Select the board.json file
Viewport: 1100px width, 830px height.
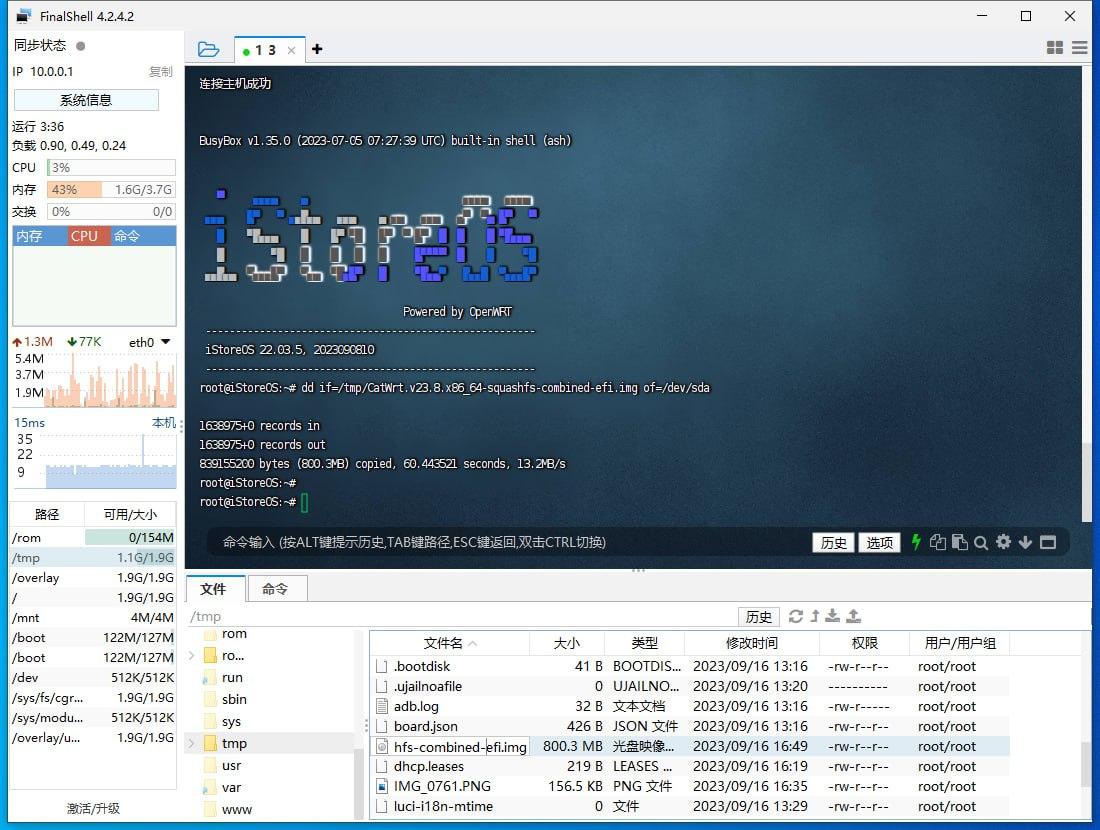(x=690, y=726)
